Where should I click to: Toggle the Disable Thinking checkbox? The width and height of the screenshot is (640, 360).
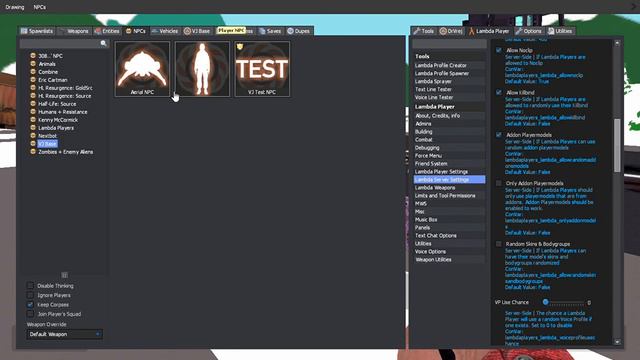pos(30,285)
